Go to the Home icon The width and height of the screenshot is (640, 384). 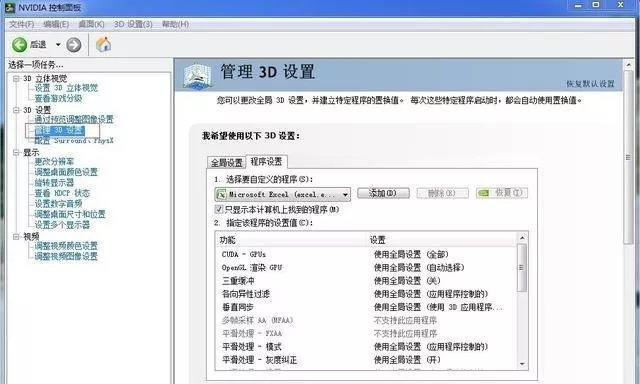(x=104, y=44)
